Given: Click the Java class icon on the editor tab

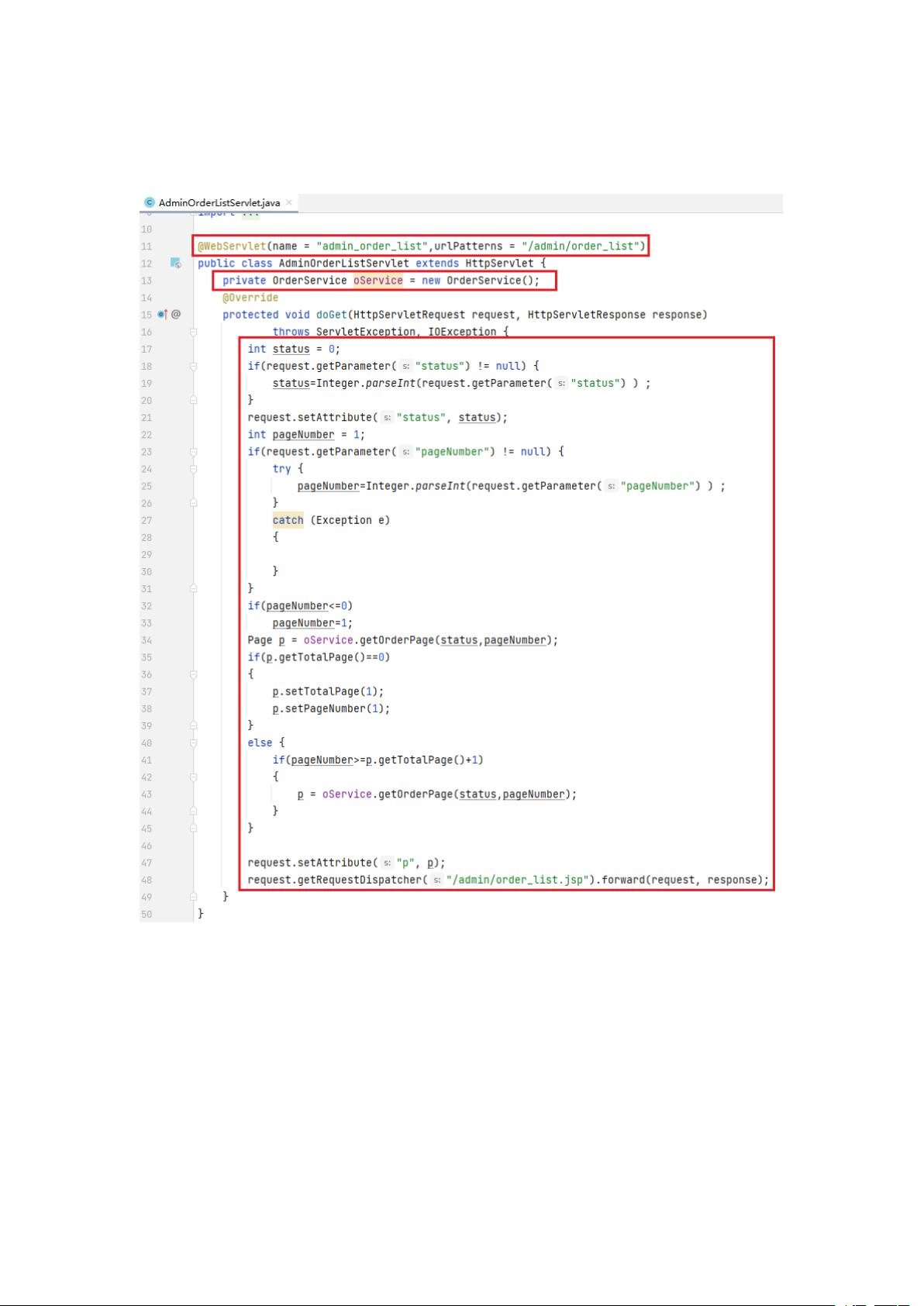Looking at the screenshot, I should [150, 203].
